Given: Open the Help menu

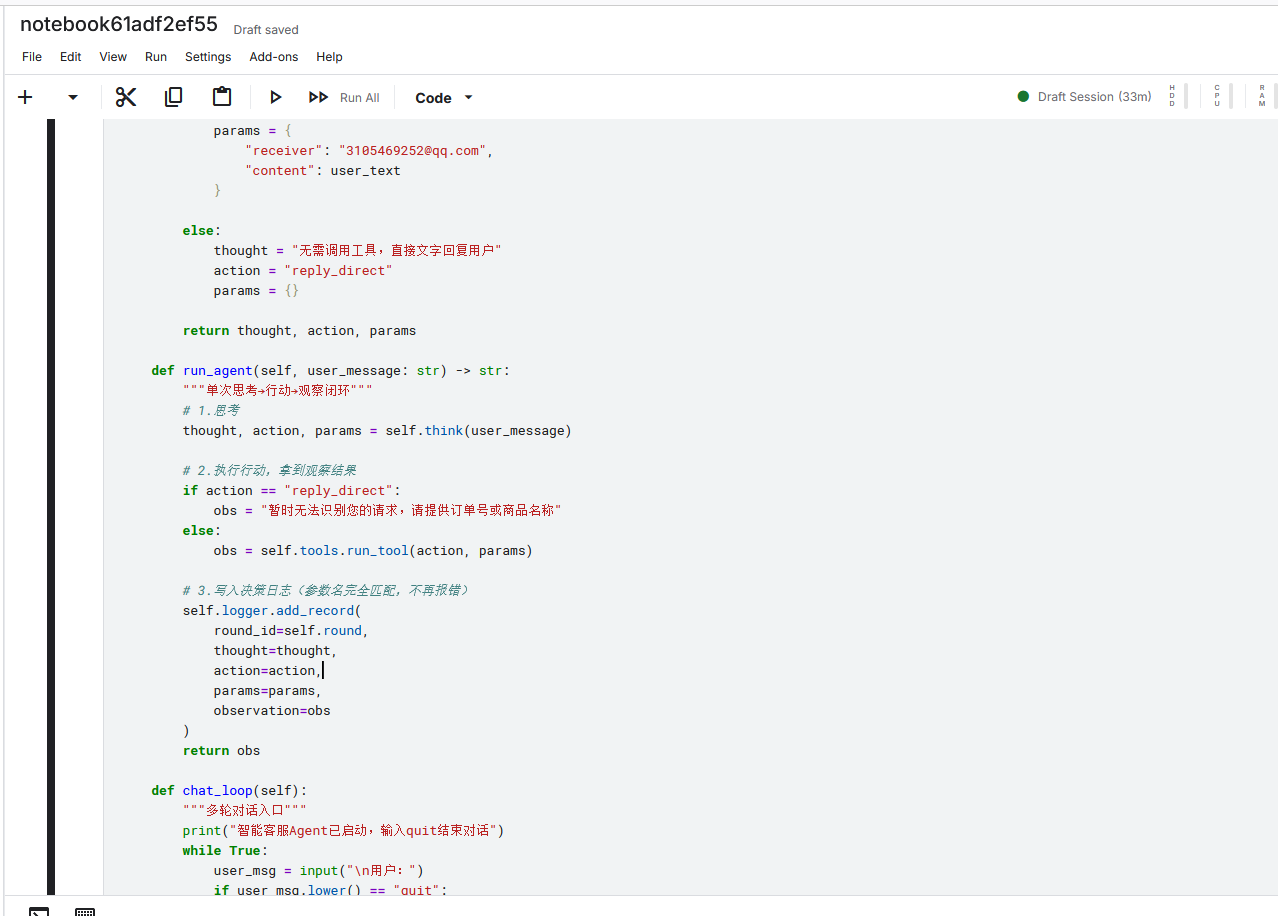Looking at the screenshot, I should tap(329, 57).
